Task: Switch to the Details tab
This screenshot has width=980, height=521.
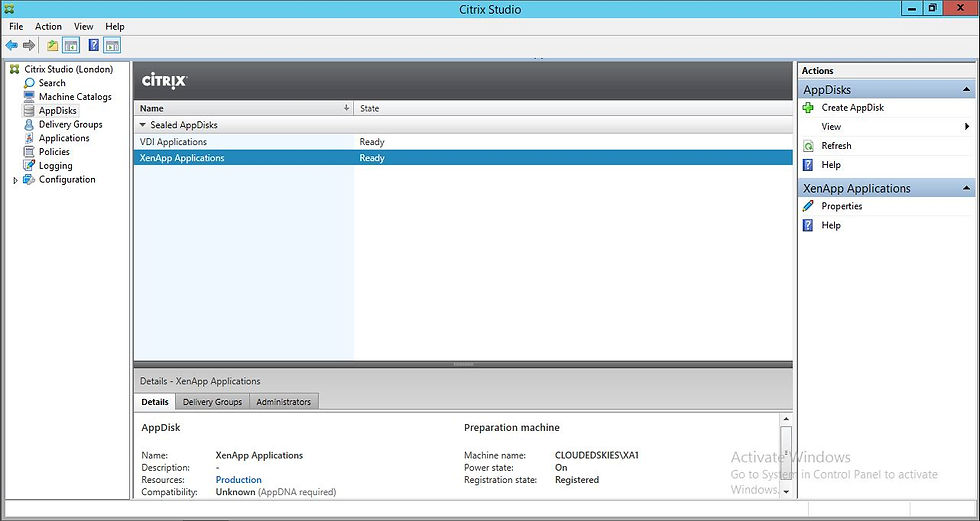Action: [155, 402]
